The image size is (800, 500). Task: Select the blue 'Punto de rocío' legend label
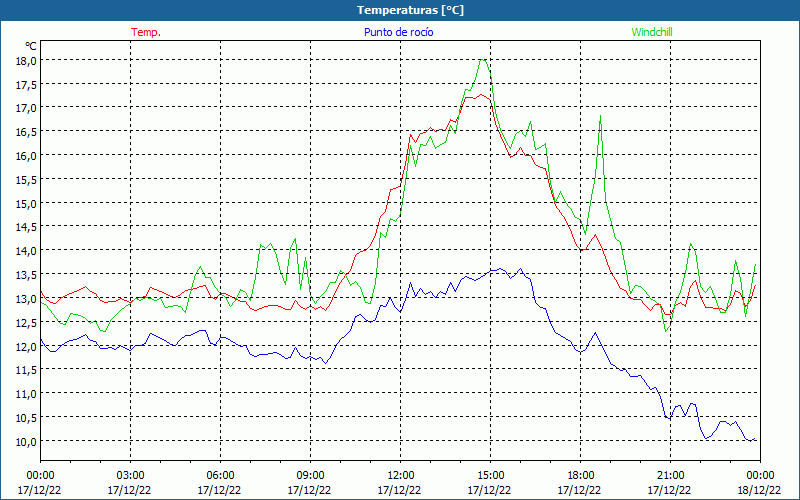(398, 32)
